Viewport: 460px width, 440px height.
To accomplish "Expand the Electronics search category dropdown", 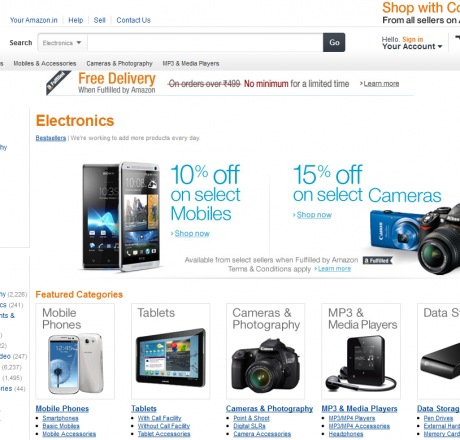I will [62, 43].
